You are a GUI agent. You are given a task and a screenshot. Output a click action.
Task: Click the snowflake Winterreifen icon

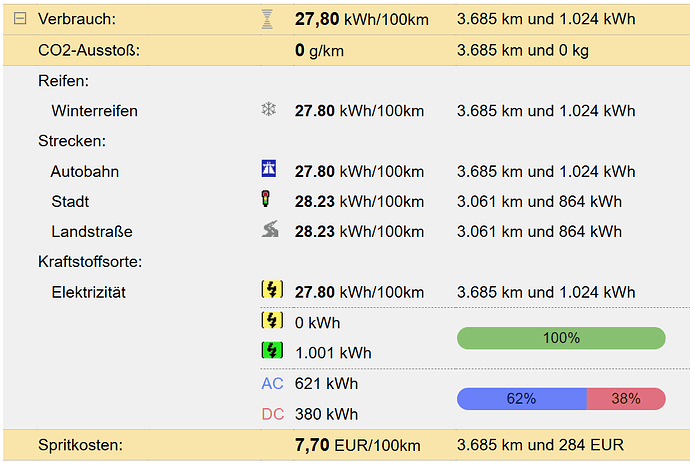(x=268, y=110)
